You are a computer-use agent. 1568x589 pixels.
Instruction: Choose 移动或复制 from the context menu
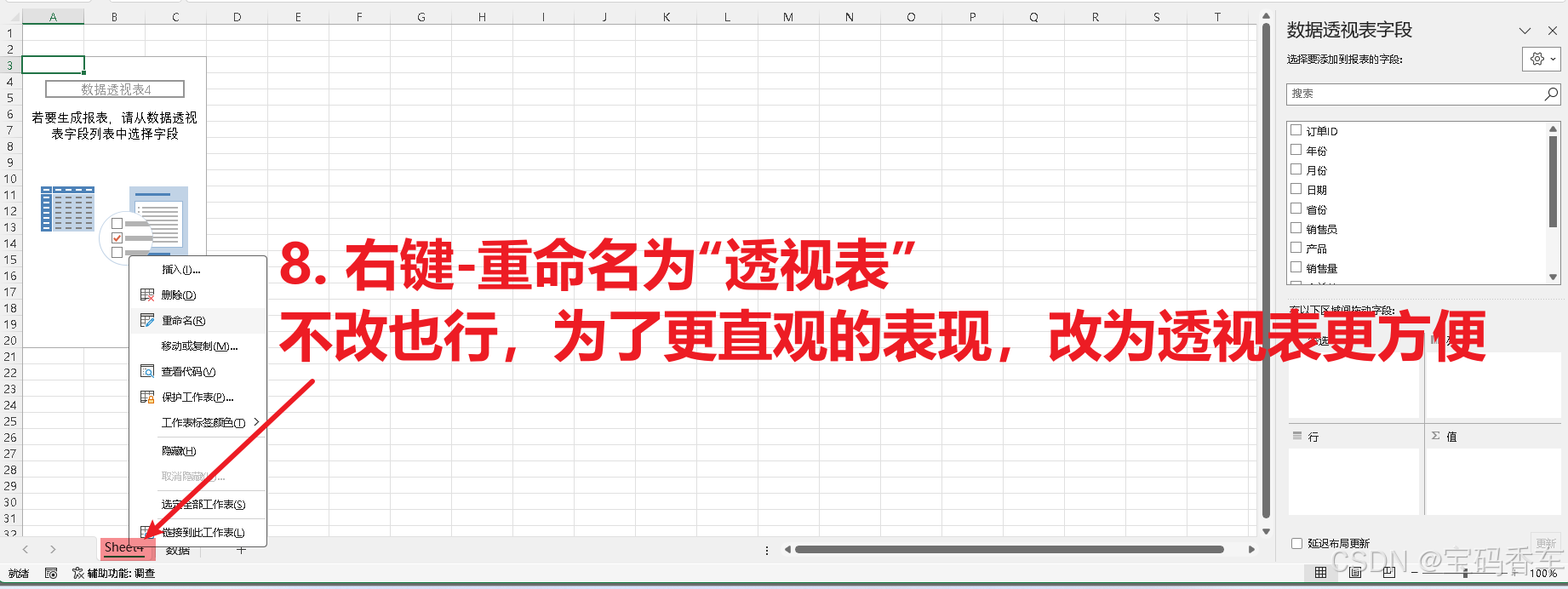tap(200, 346)
